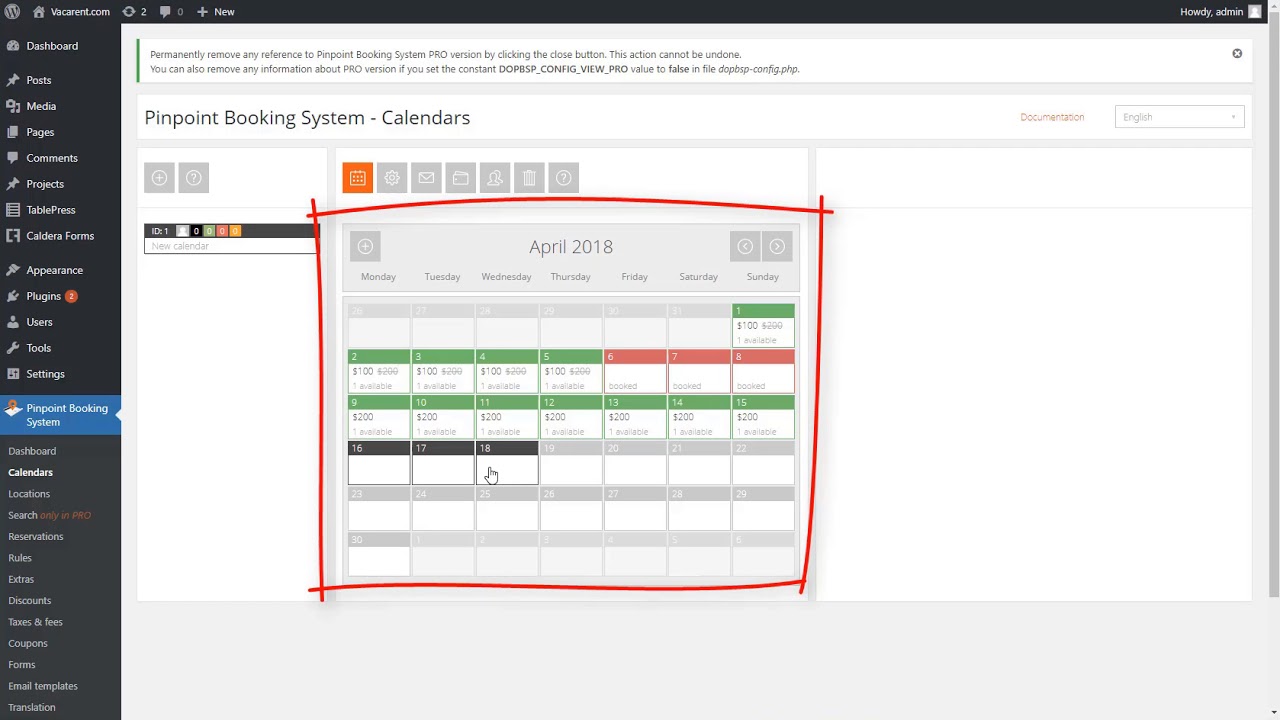The image size is (1280, 720).
Task: Click the New content button
Action: pos(215,12)
